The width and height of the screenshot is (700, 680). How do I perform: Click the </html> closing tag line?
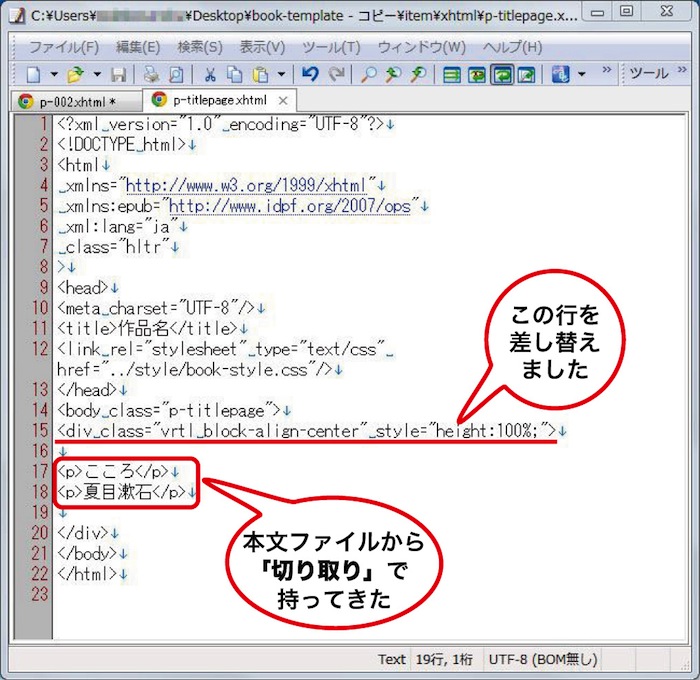pyautogui.click(x=88, y=573)
